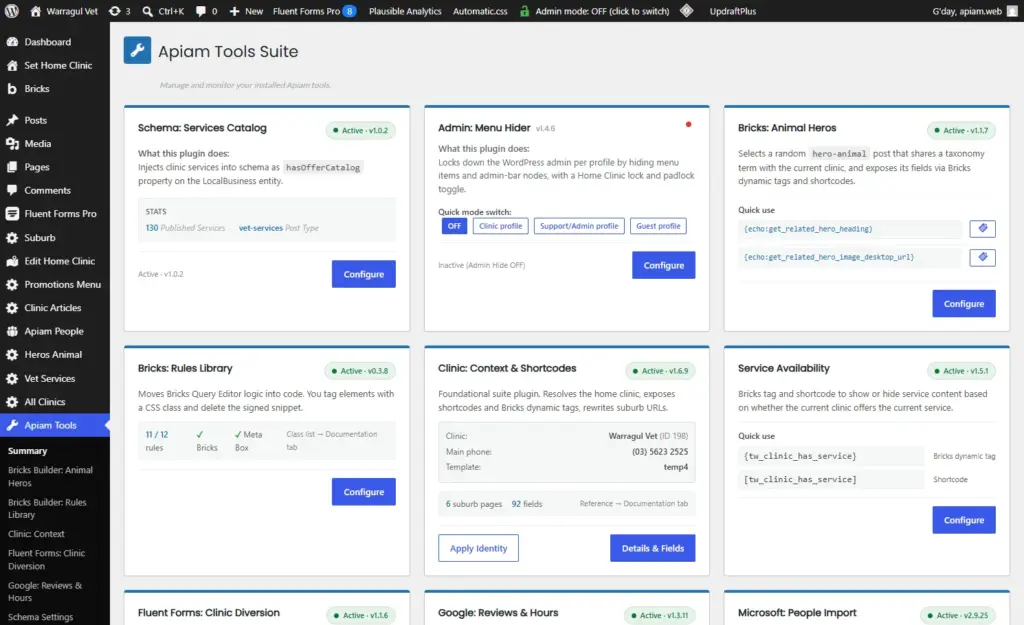Configure the Service Availability plugin

point(963,520)
